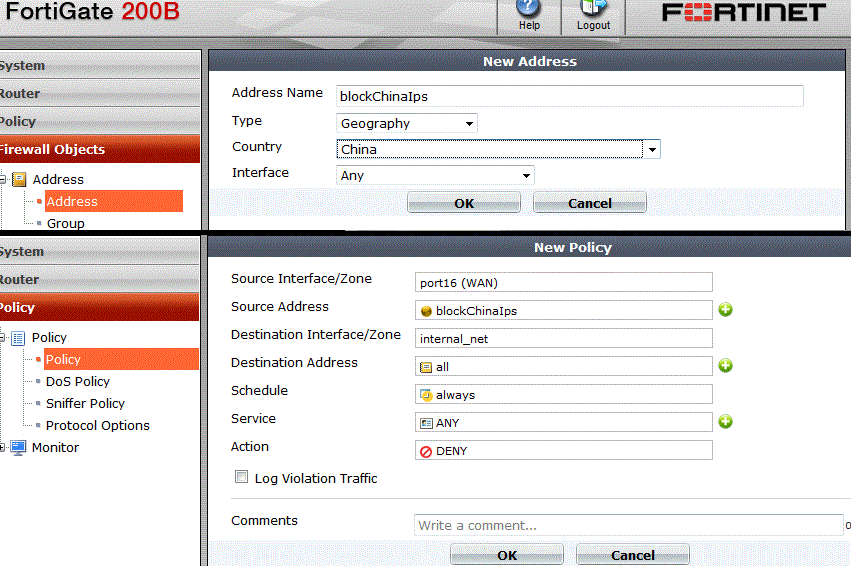Open the Help icon
The height and width of the screenshot is (566, 851).
tap(529, 9)
